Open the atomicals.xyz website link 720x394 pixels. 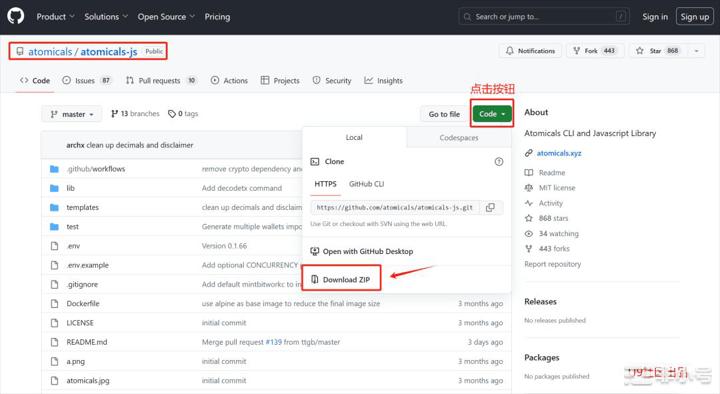pos(559,153)
